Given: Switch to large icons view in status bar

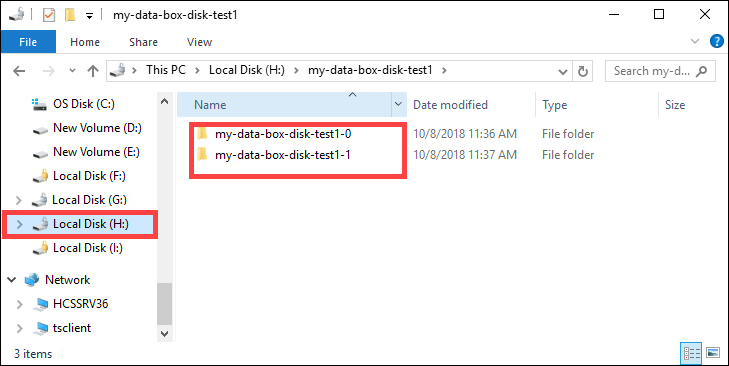Looking at the screenshot, I should [x=713, y=353].
